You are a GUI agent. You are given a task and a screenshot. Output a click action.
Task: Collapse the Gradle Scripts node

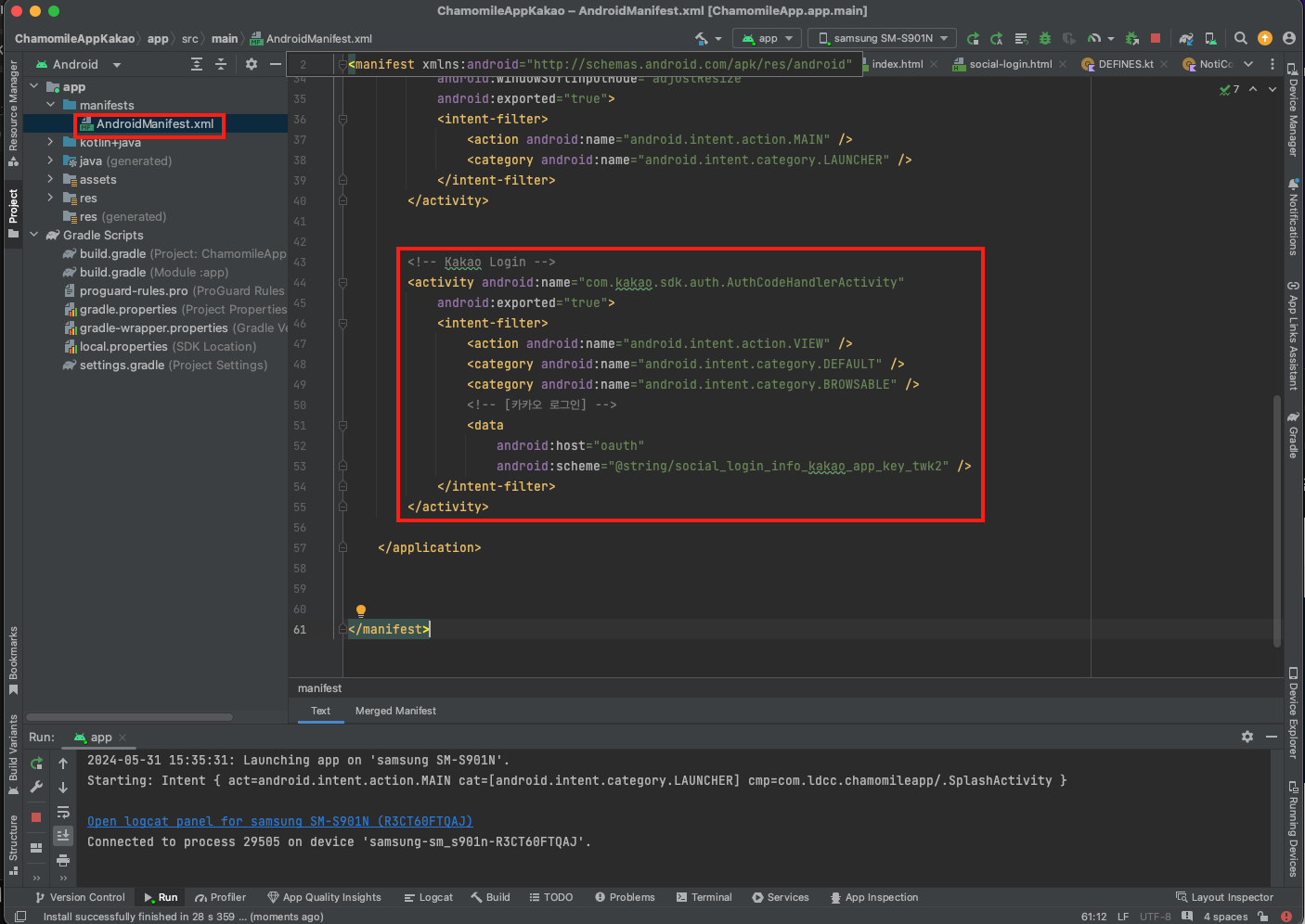[33, 235]
